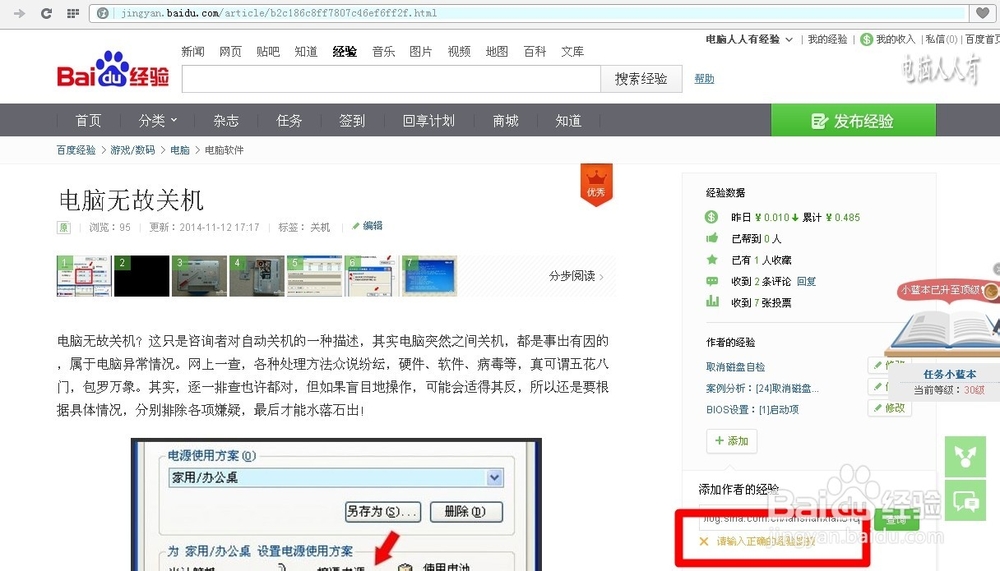
Task: Open the browser apps grid icon
Action: click(x=73, y=13)
